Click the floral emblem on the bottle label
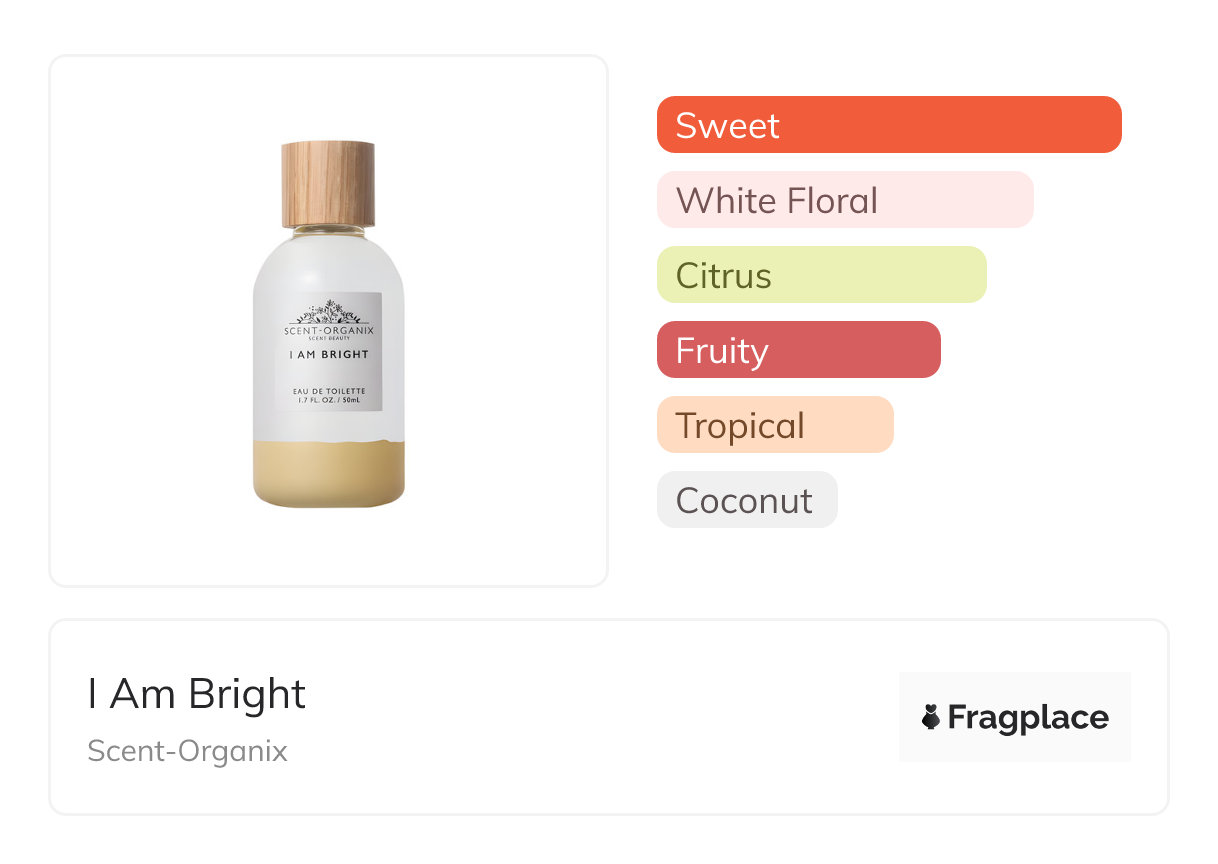1218x864 pixels. coord(328,313)
